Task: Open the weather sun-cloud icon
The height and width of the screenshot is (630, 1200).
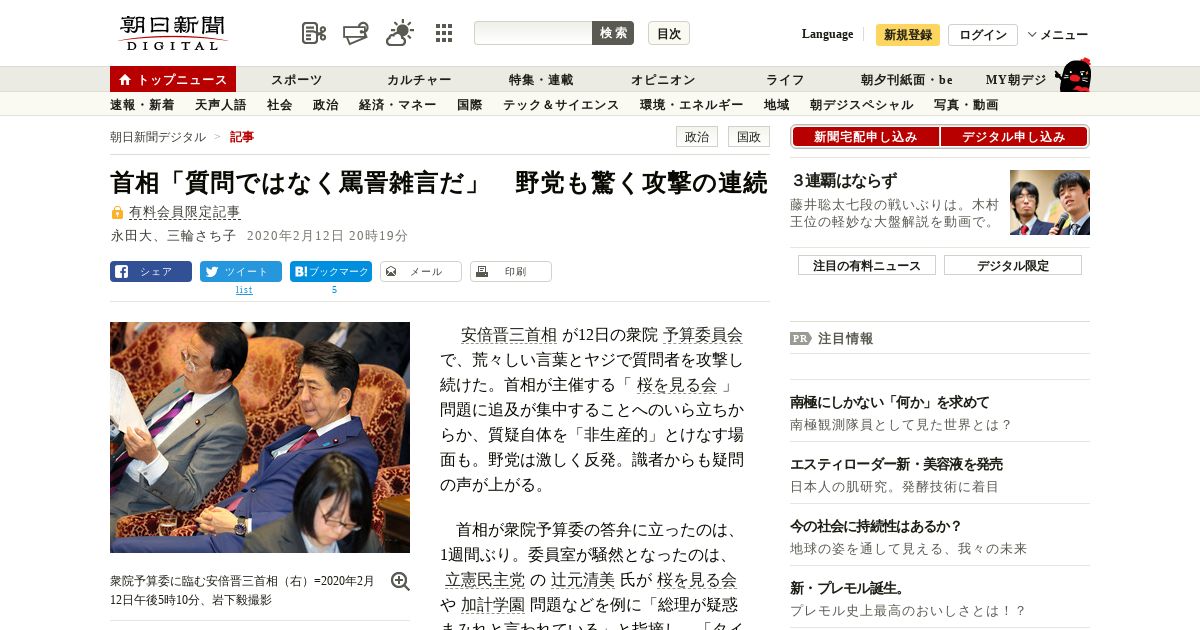Action: [x=400, y=33]
